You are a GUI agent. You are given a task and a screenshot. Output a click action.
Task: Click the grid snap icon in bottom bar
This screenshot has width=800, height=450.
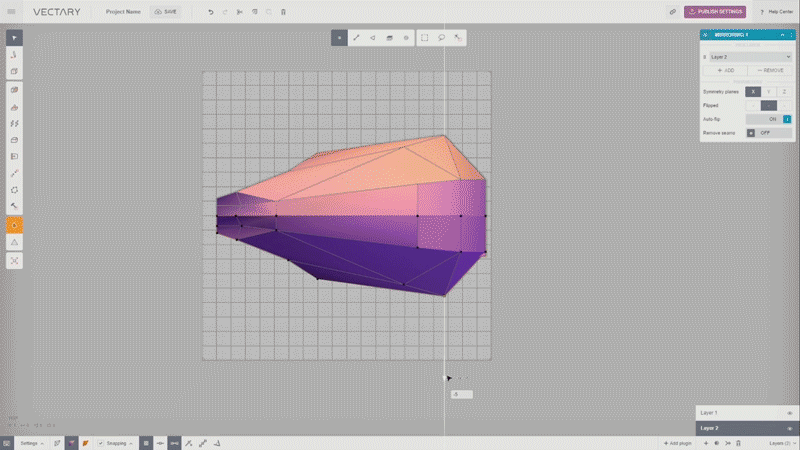146,443
